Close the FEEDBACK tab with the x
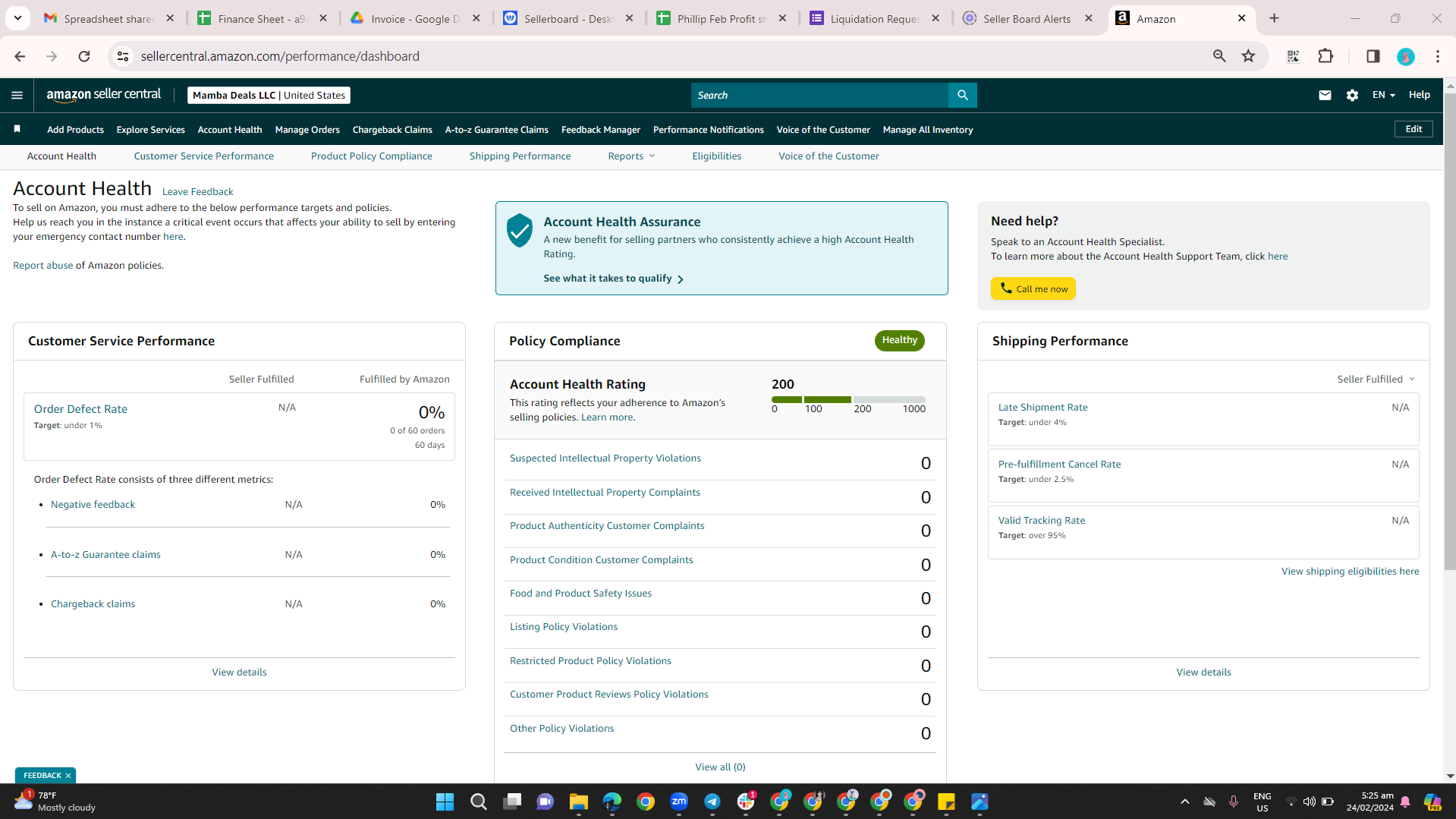The image size is (1456, 819). tap(68, 776)
